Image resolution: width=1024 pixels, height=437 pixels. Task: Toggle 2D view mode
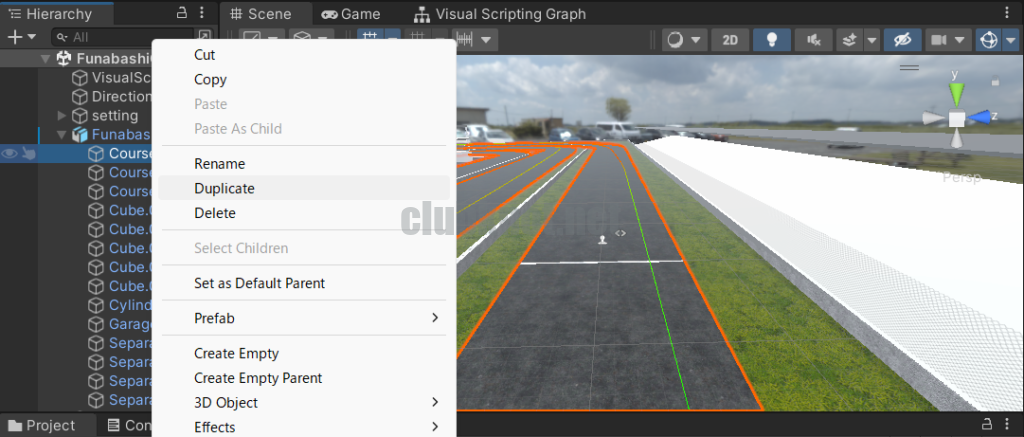[729, 40]
